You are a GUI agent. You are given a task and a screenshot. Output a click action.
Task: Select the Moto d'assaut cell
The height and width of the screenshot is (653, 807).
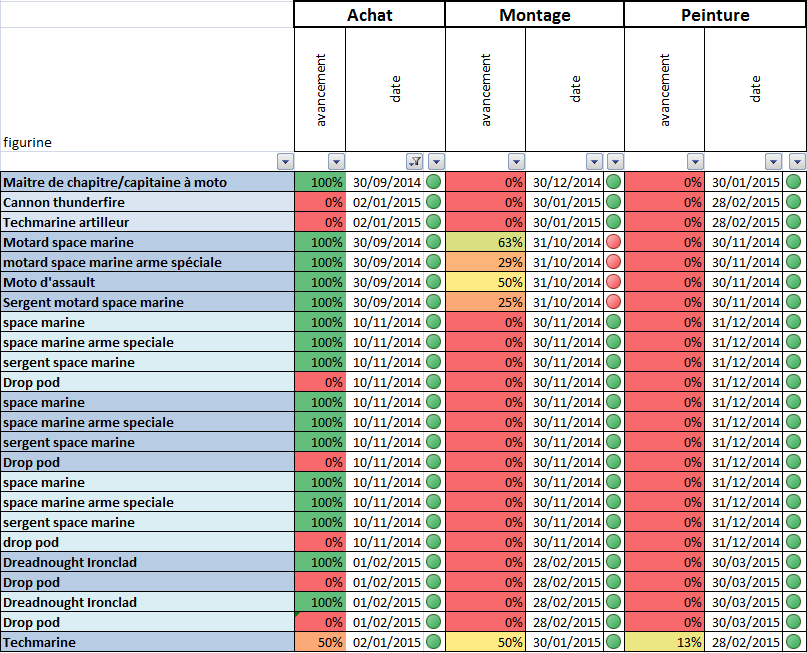point(147,282)
